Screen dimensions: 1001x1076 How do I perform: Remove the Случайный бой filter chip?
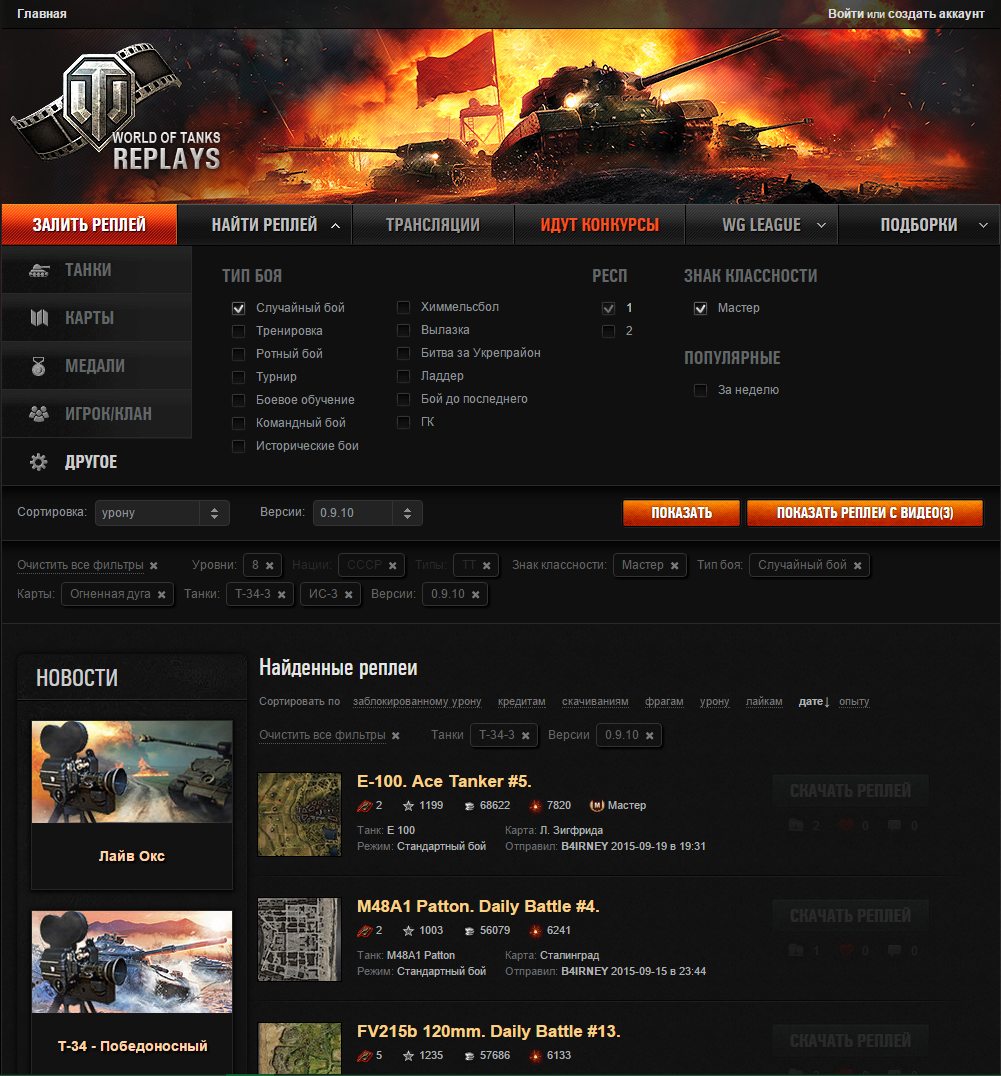(x=858, y=565)
